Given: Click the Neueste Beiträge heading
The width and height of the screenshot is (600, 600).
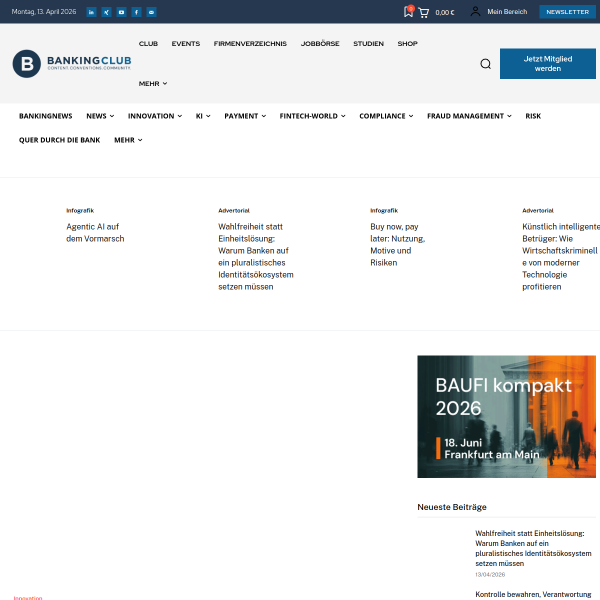Looking at the screenshot, I should coord(452,507).
